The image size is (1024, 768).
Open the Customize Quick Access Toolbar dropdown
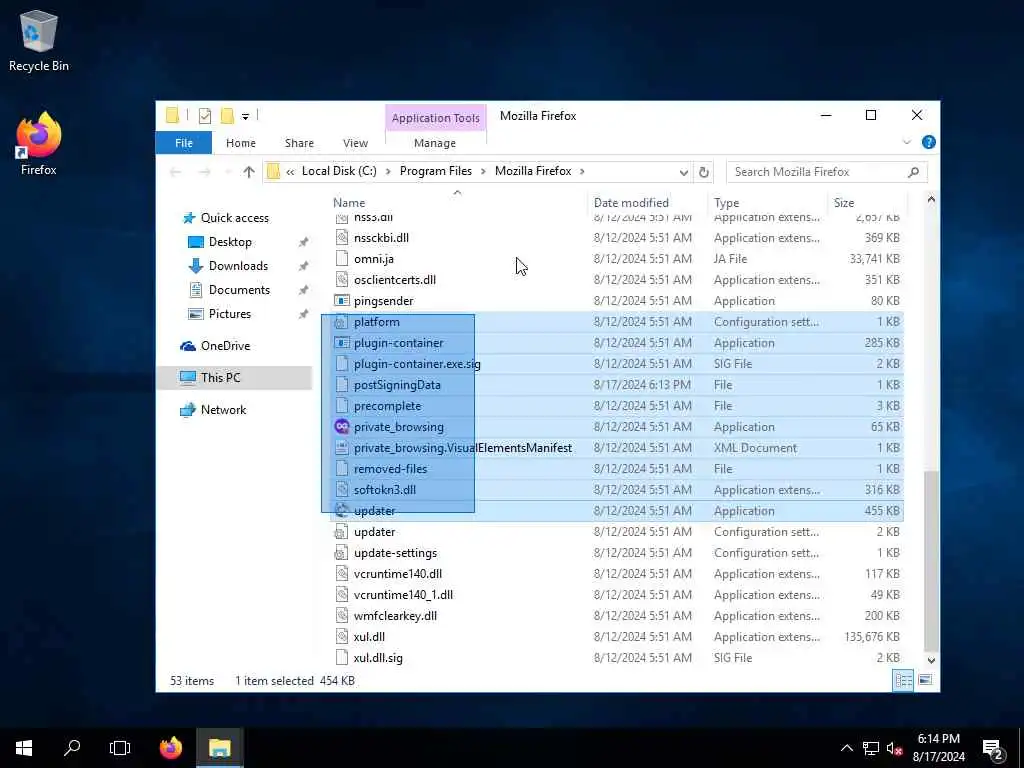tap(245, 117)
